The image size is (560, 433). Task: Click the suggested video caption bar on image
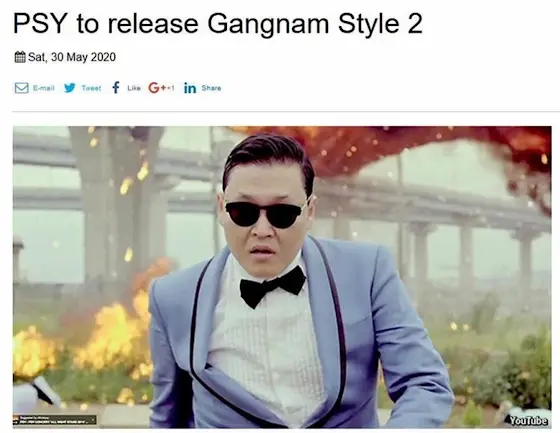pyautogui.click(x=55, y=420)
